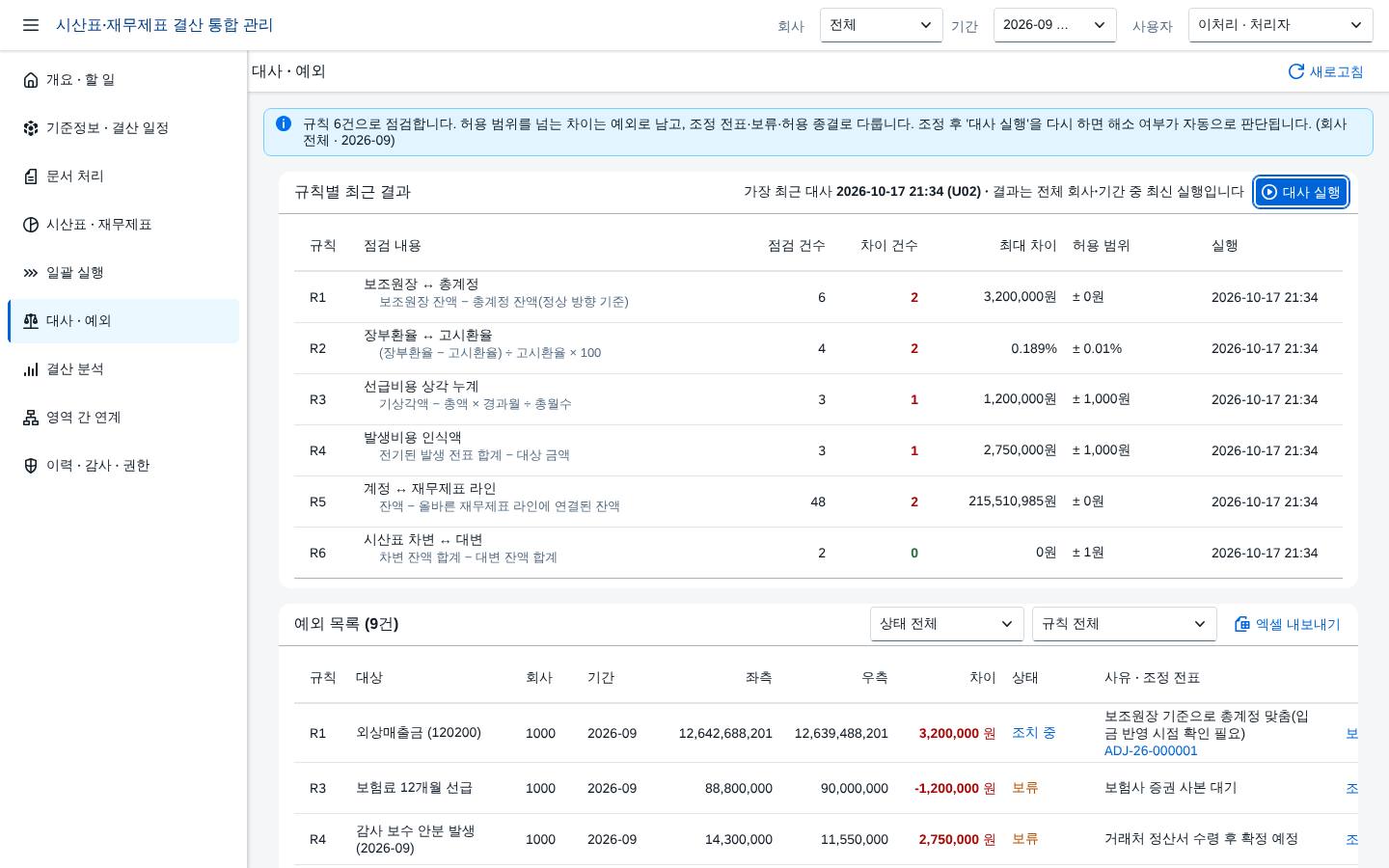Expand the 상태 전체 filter
The width and height of the screenshot is (1389, 868).
tap(947, 624)
